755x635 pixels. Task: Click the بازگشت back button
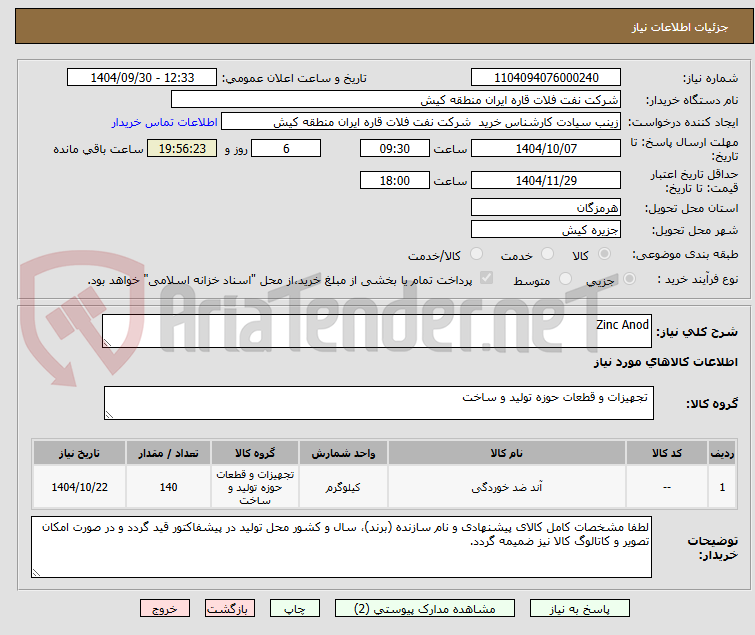point(230,609)
